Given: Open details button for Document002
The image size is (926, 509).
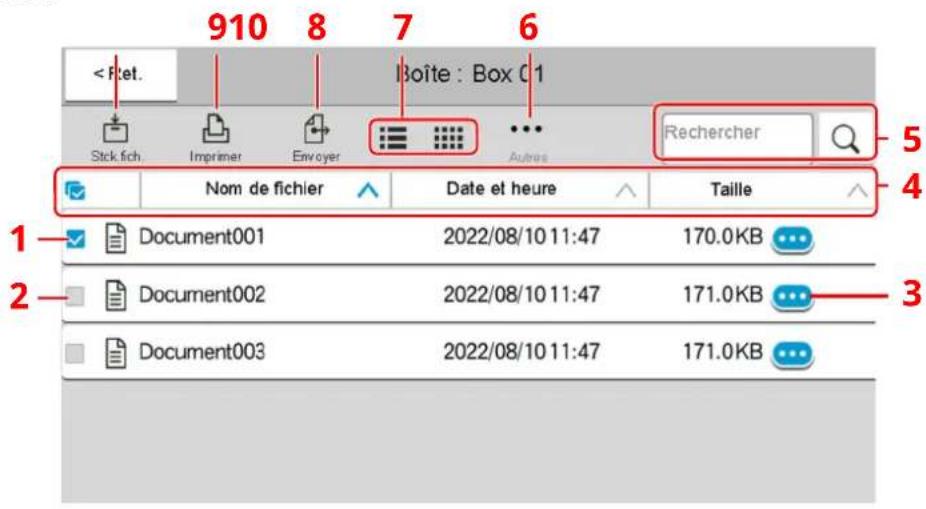Looking at the screenshot, I should click(796, 295).
